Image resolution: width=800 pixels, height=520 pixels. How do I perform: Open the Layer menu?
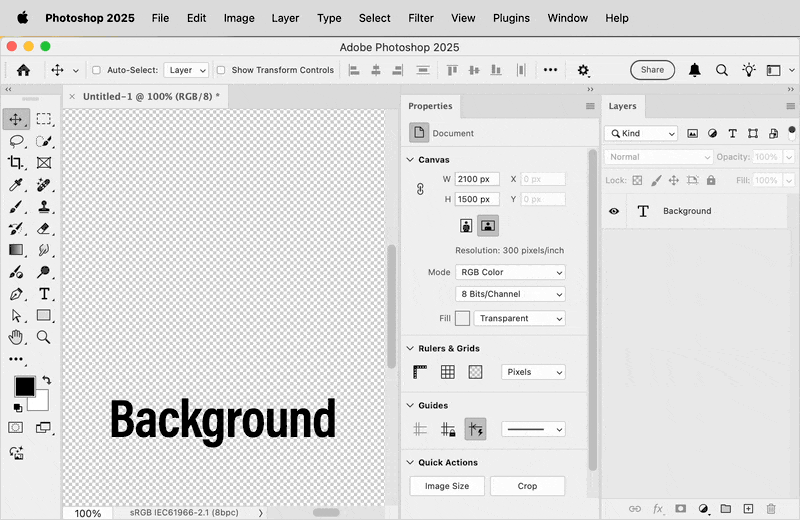285,18
